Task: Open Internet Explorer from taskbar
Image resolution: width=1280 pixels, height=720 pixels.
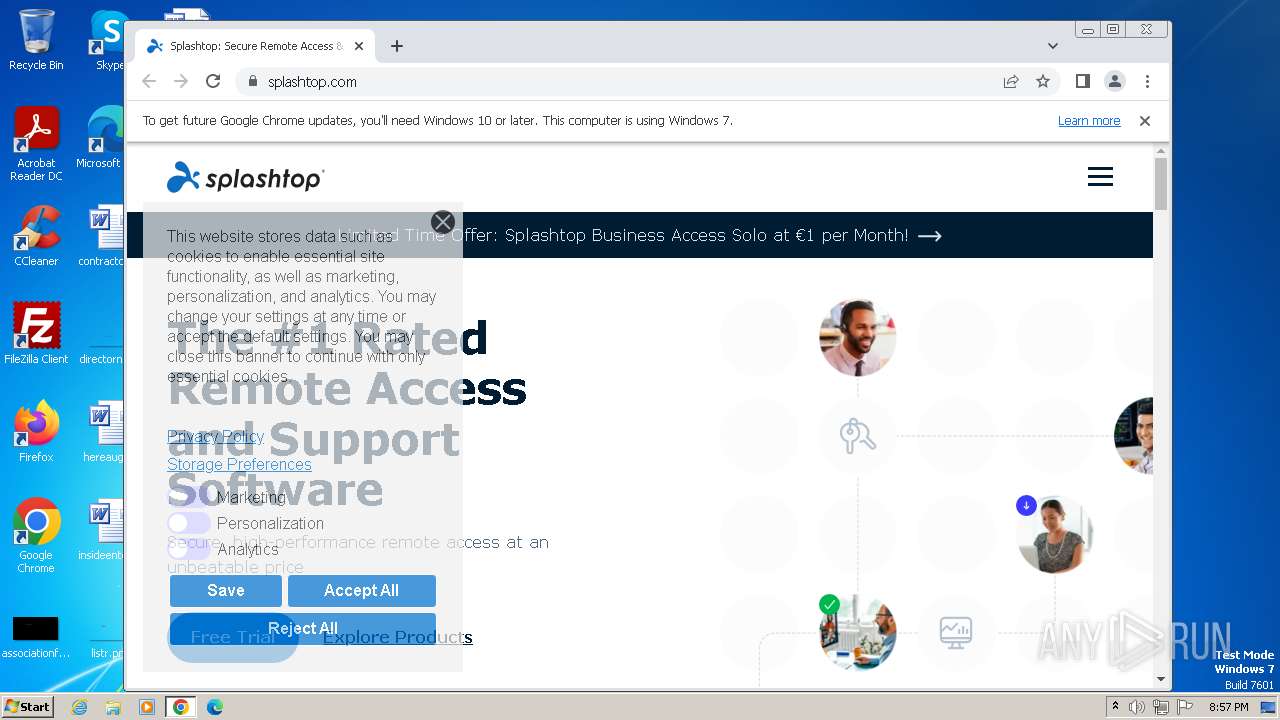Action: point(79,707)
